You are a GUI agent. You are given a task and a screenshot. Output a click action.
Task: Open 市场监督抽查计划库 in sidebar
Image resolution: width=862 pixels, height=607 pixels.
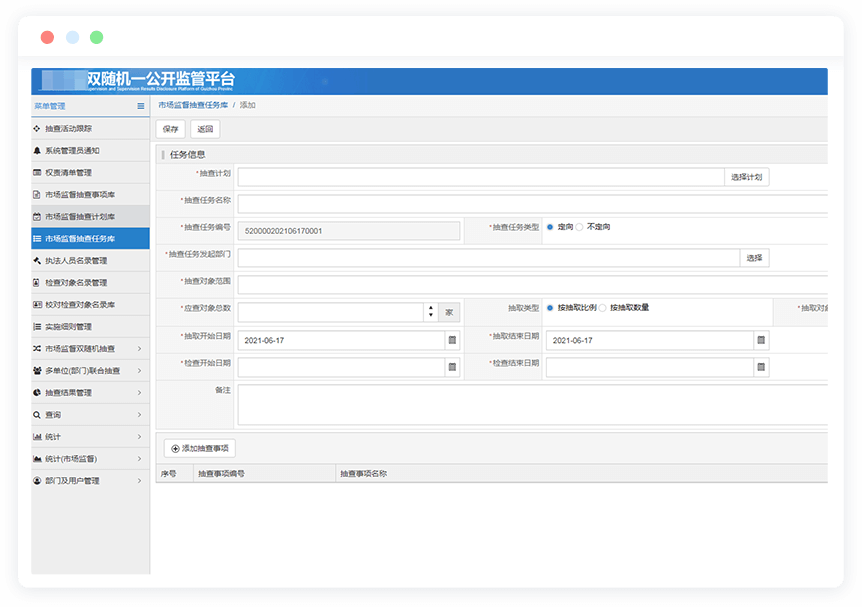80,217
